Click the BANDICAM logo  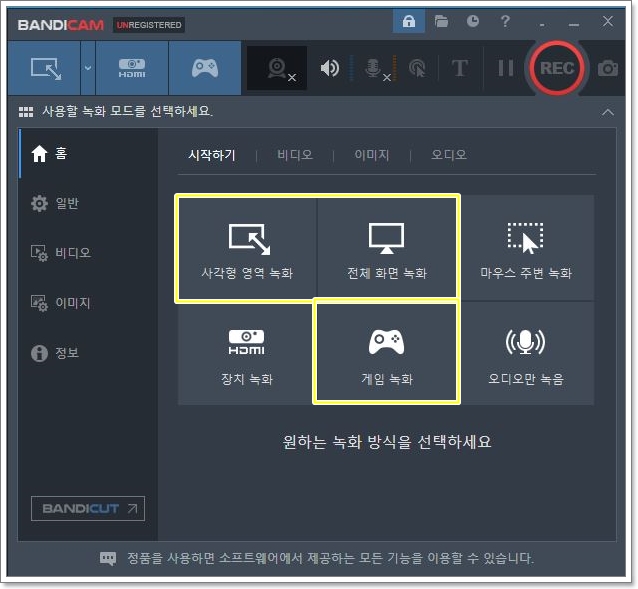tap(61, 25)
